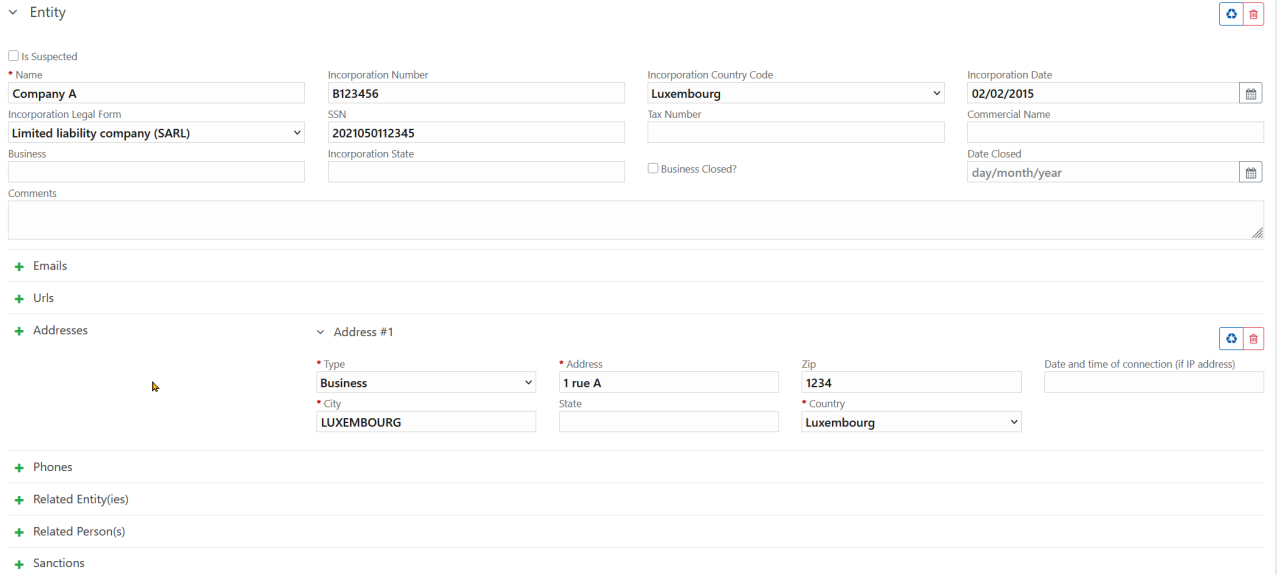Screen dimensions: 1280x575
Task: Open the address Country dropdown
Action: [911, 423]
